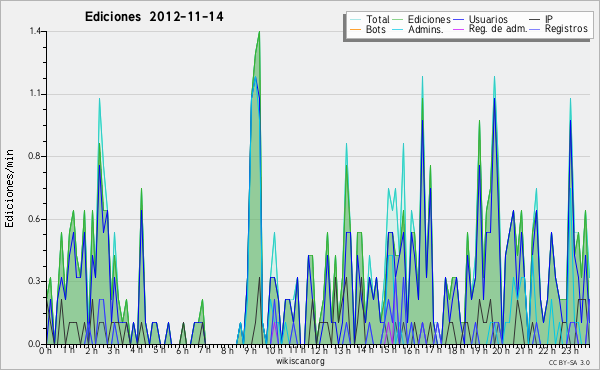Click the 'Ediciones/min' y-axis label
Viewport: 600px width, 370px height.
pos(9,188)
